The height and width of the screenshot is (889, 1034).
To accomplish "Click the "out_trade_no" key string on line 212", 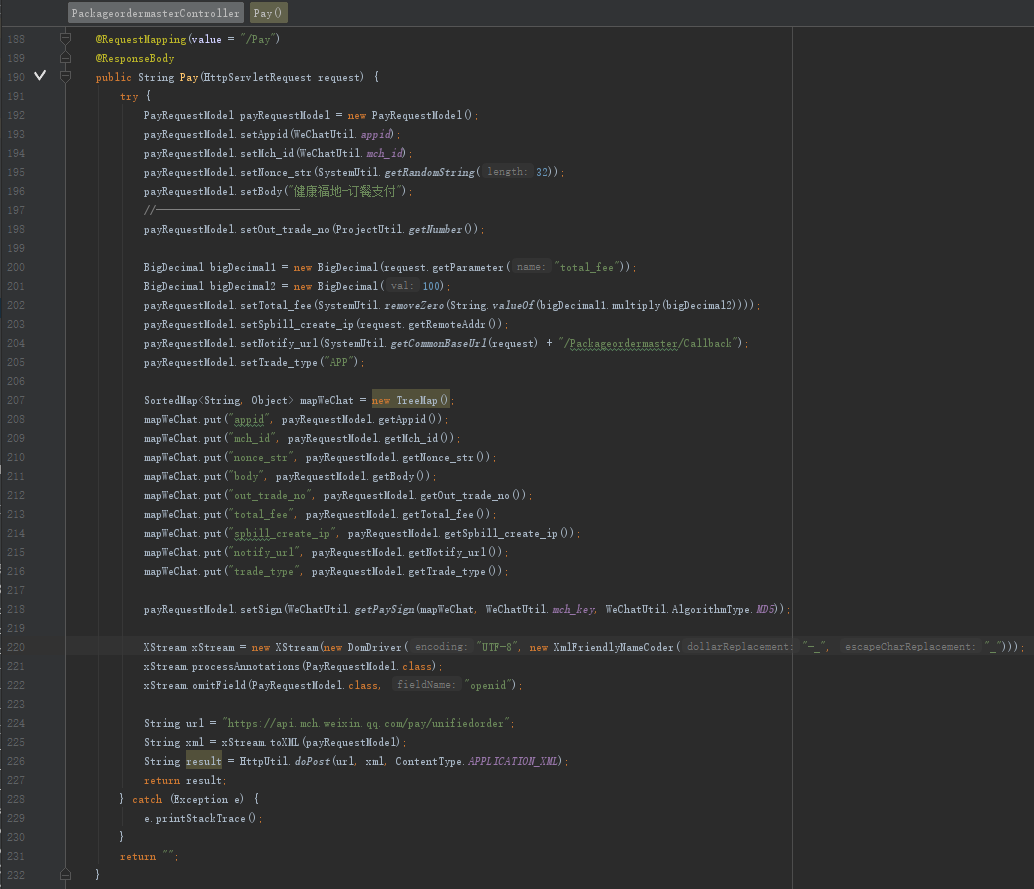I will click(270, 495).
